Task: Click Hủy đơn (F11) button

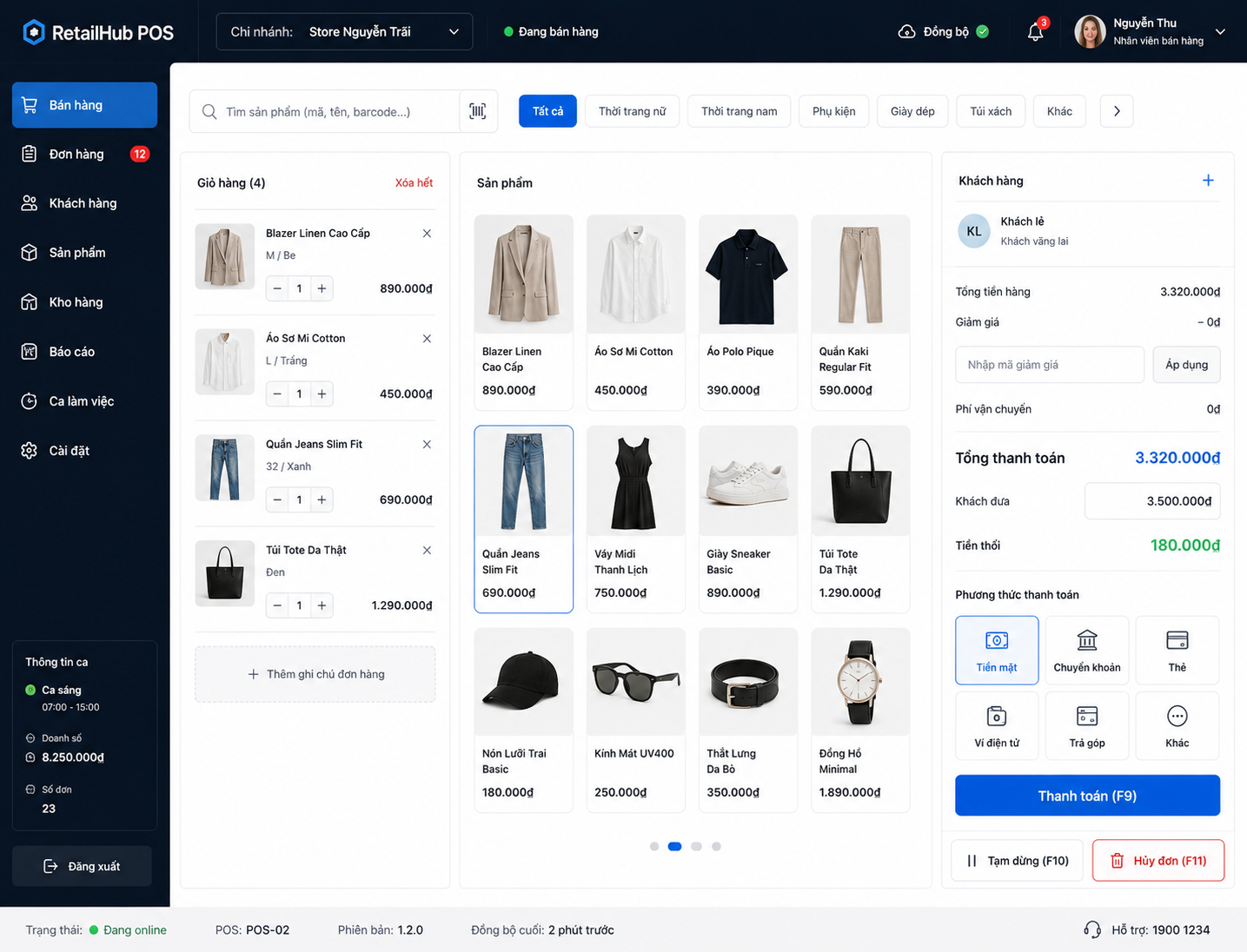Action: point(1158,861)
